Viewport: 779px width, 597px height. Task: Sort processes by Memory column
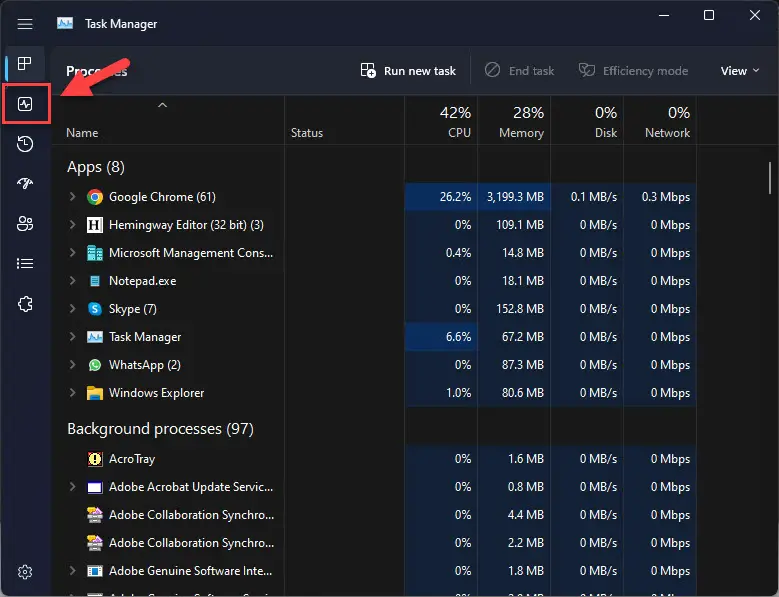coord(514,121)
